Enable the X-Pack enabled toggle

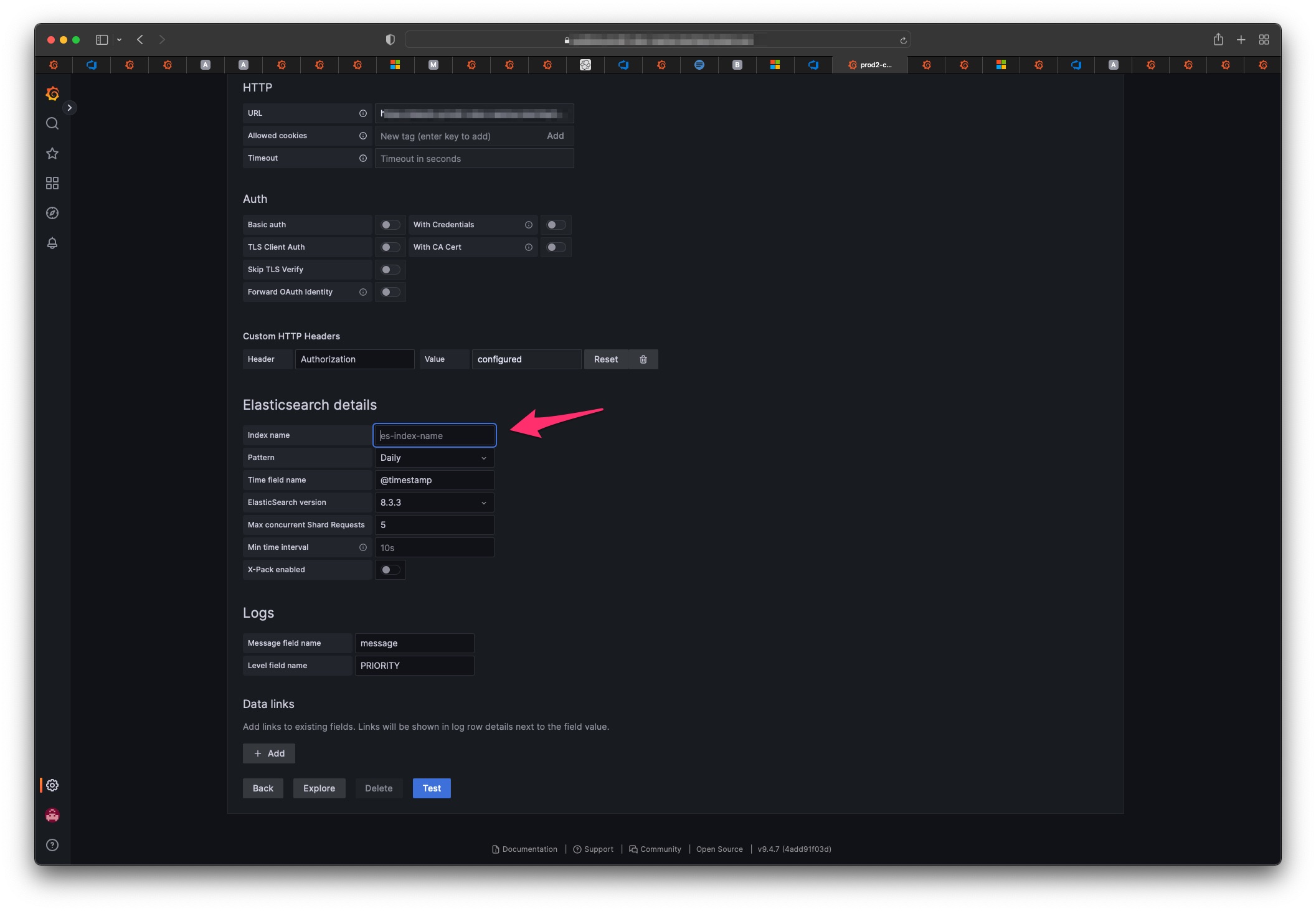pos(391,569)
